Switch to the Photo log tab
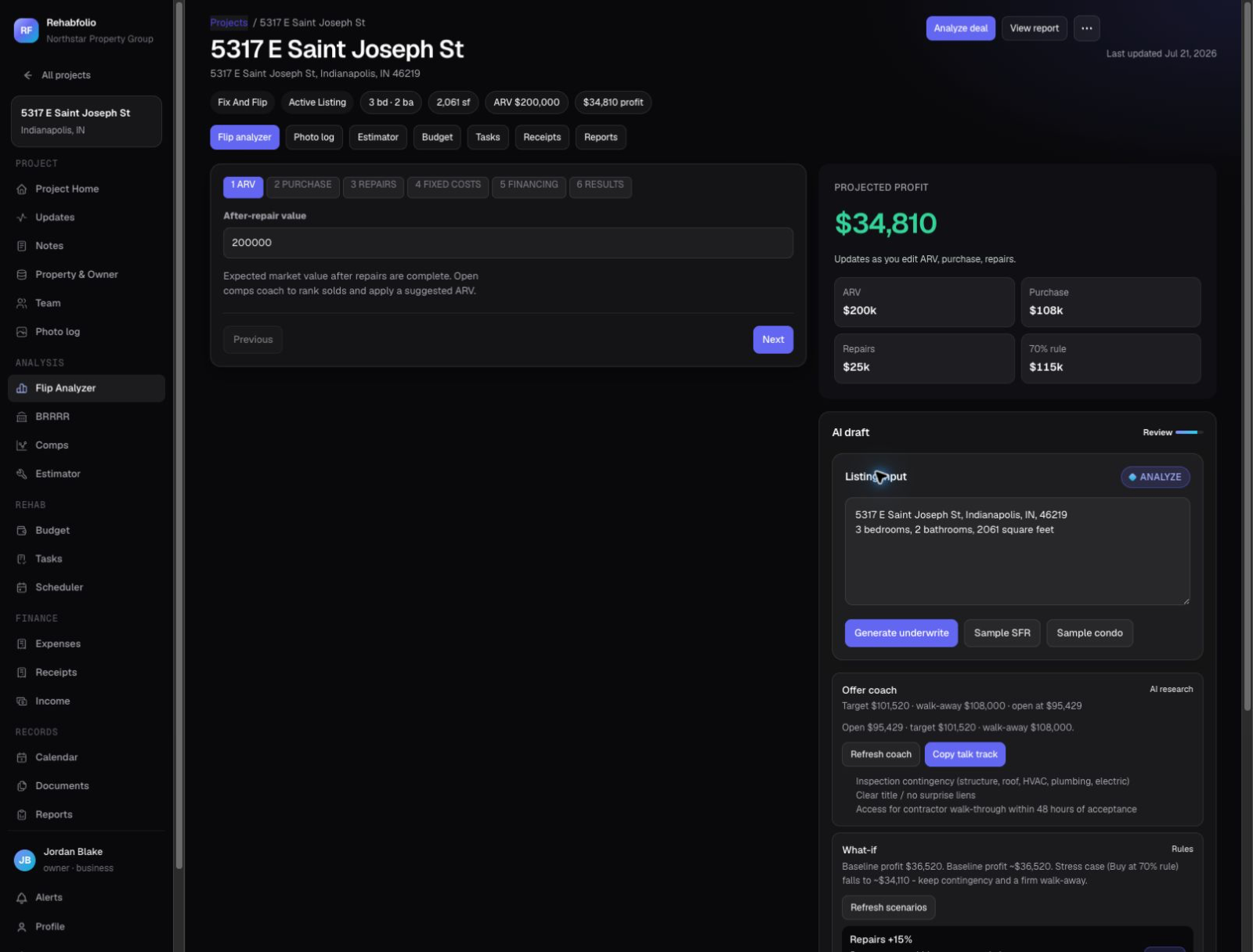The image size is (1253, 952). tap(314, 137)
